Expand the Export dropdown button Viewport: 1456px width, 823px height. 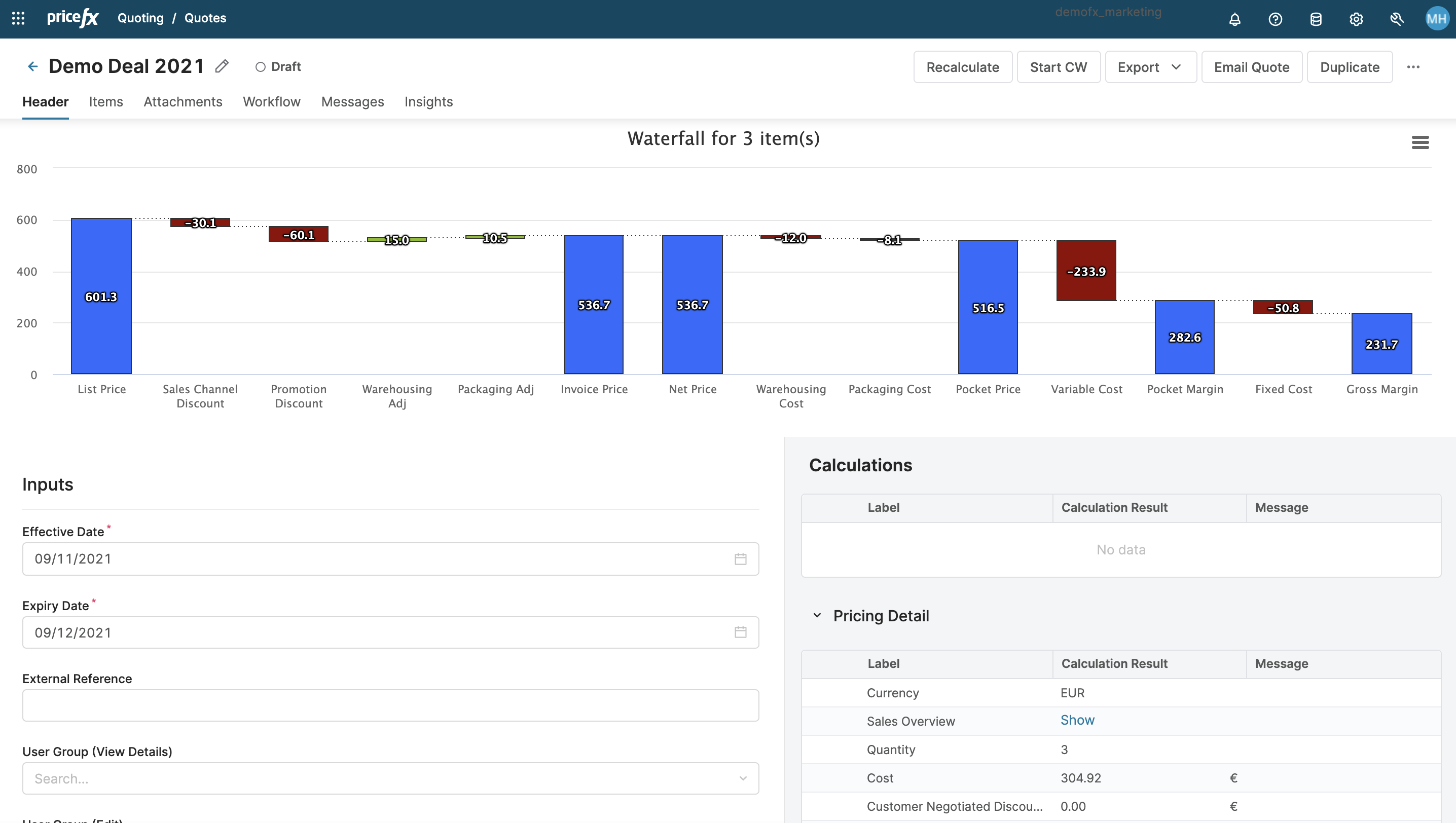pyautogui.click(x=1150, y=67)
